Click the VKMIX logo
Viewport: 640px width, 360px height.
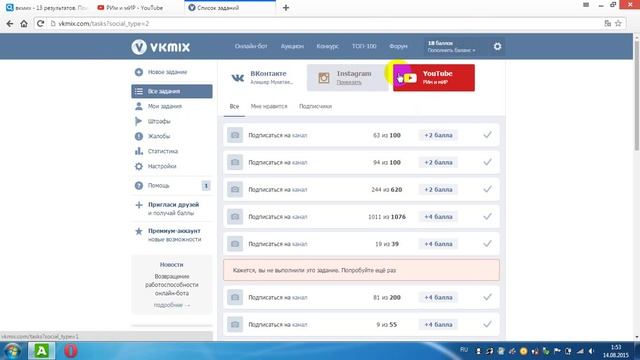tap(160, 47)
